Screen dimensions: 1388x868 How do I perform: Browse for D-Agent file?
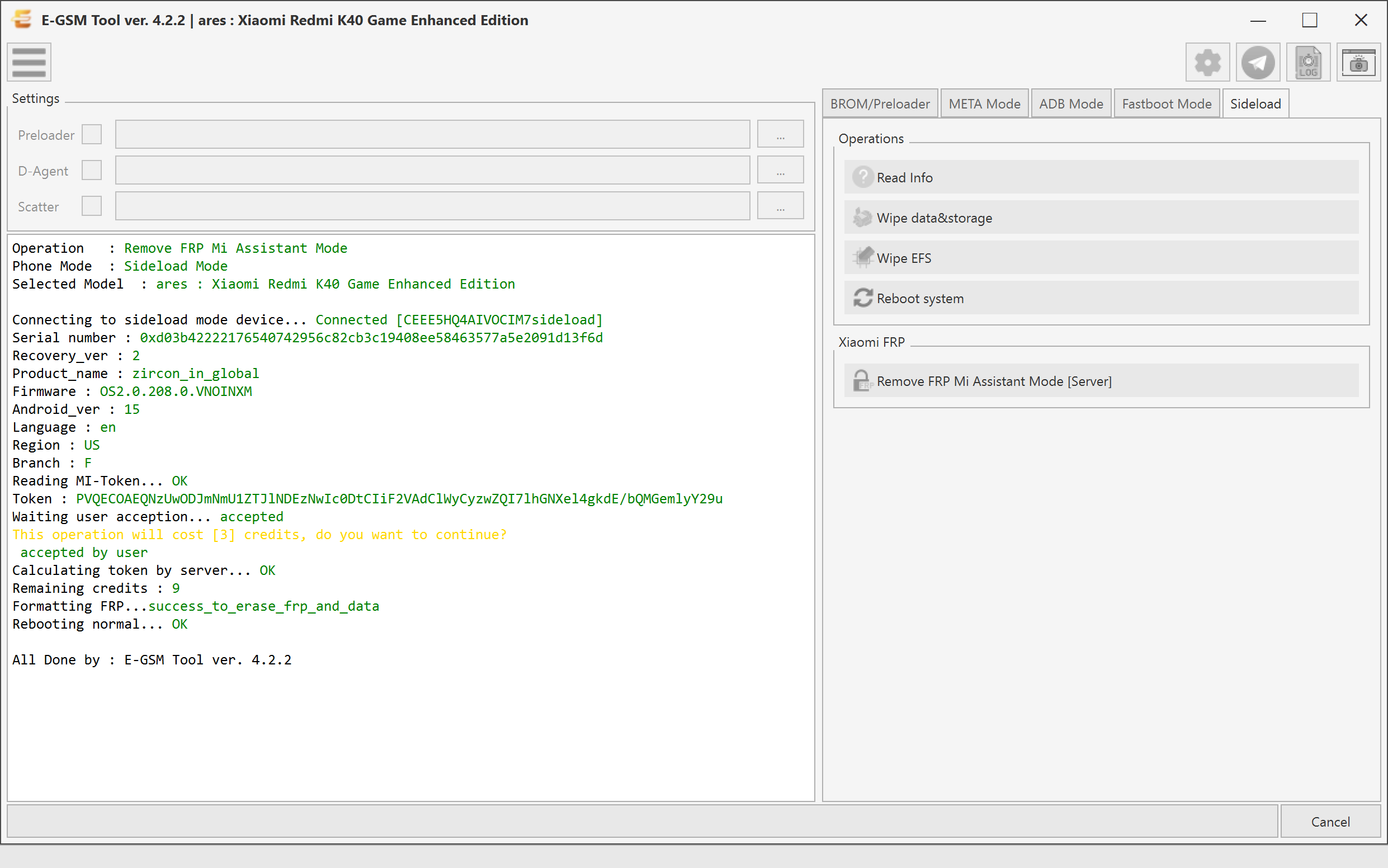pos(780,171)
